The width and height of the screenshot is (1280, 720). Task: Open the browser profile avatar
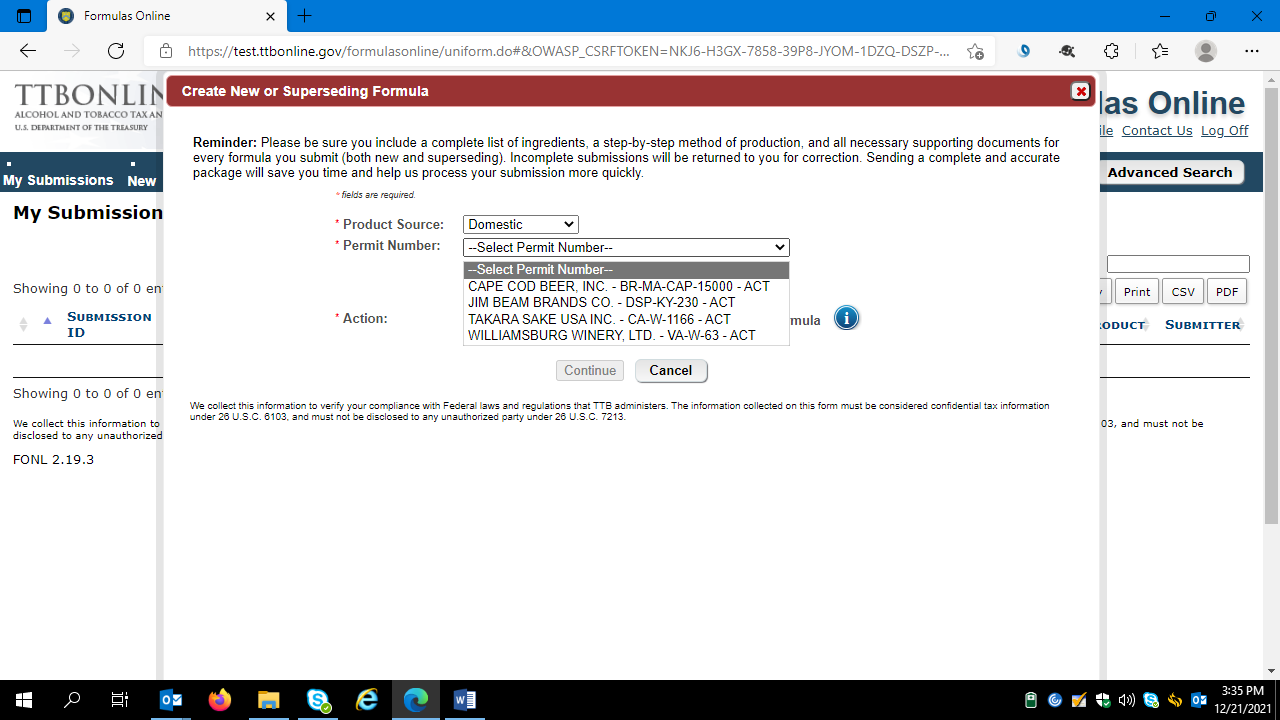[1206, 51]
